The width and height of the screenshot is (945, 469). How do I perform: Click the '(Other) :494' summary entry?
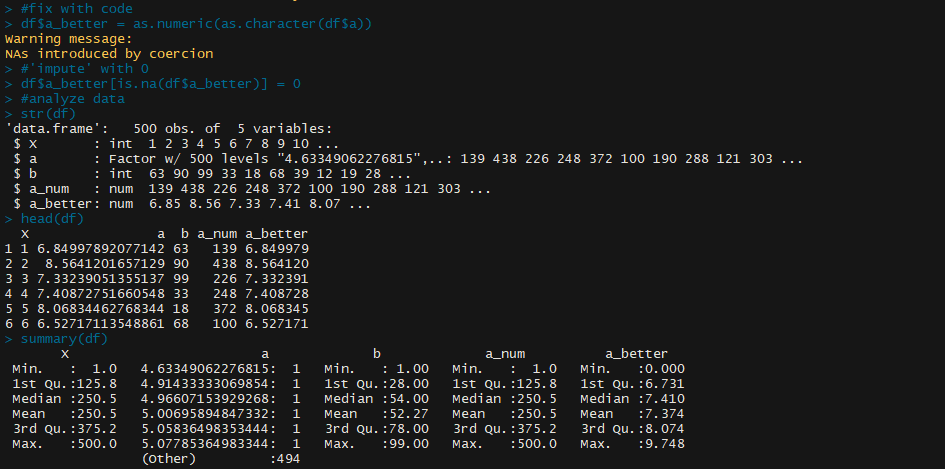pos(221,459)
